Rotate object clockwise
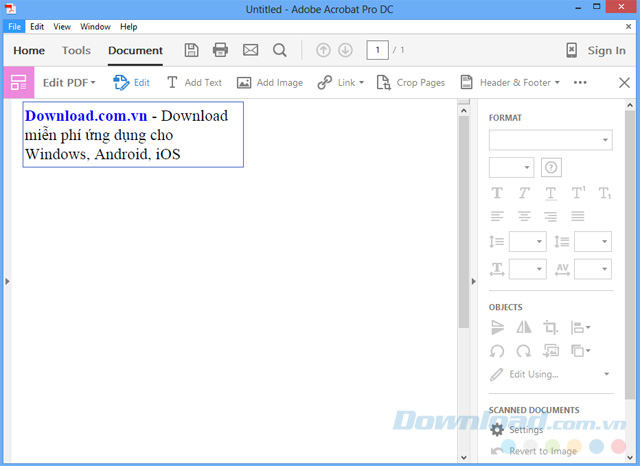 [x=524, y=351]
